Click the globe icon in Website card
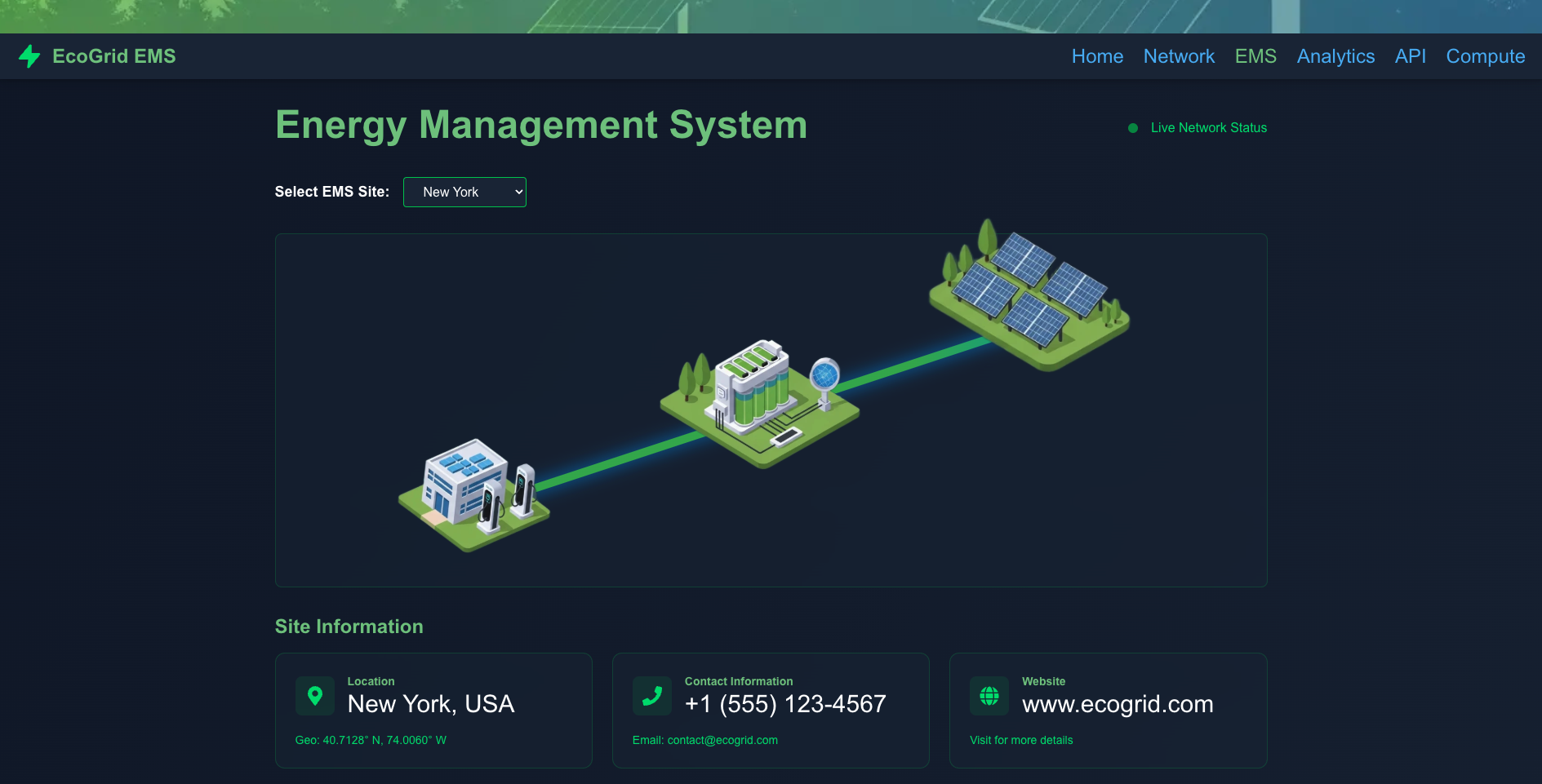This screenshot has height=784, width=1542. pyautogui.click(x=989, y=696)
